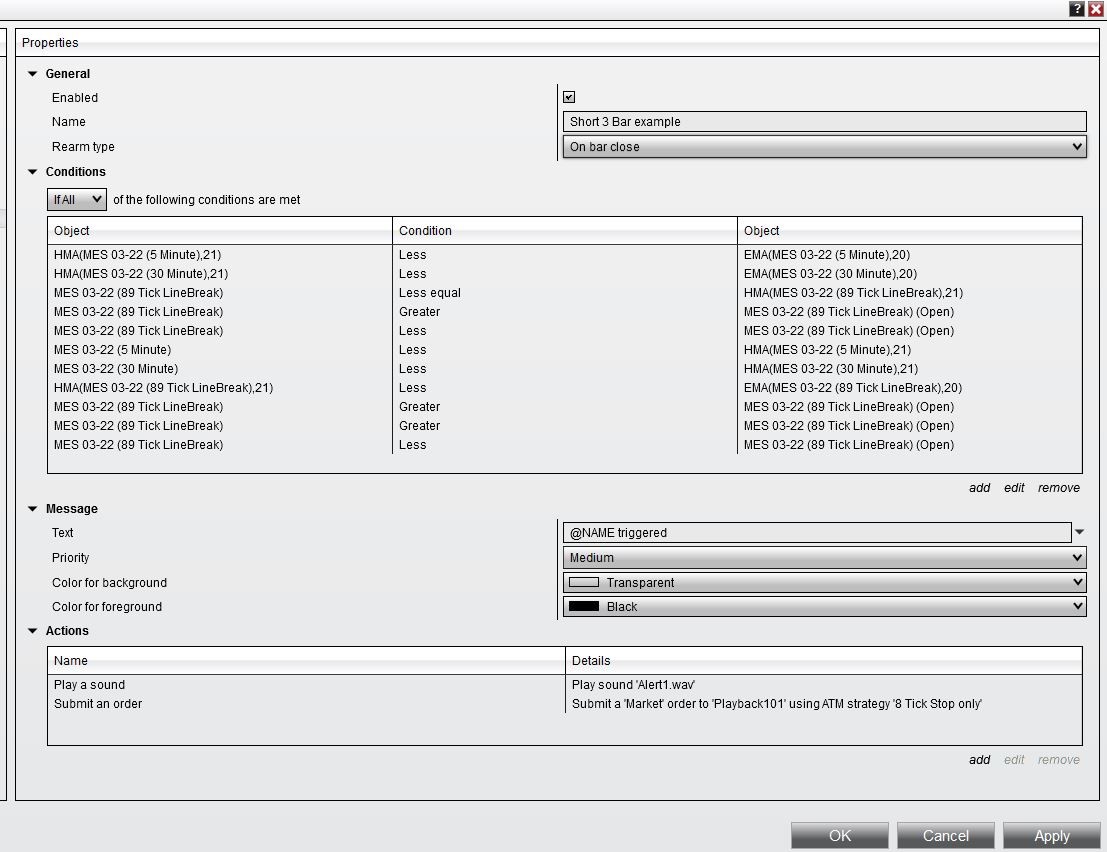This screenshot has height=852, width=1107.
Task: Click the Submit a 'Market' order details cell
Action: 777,704
